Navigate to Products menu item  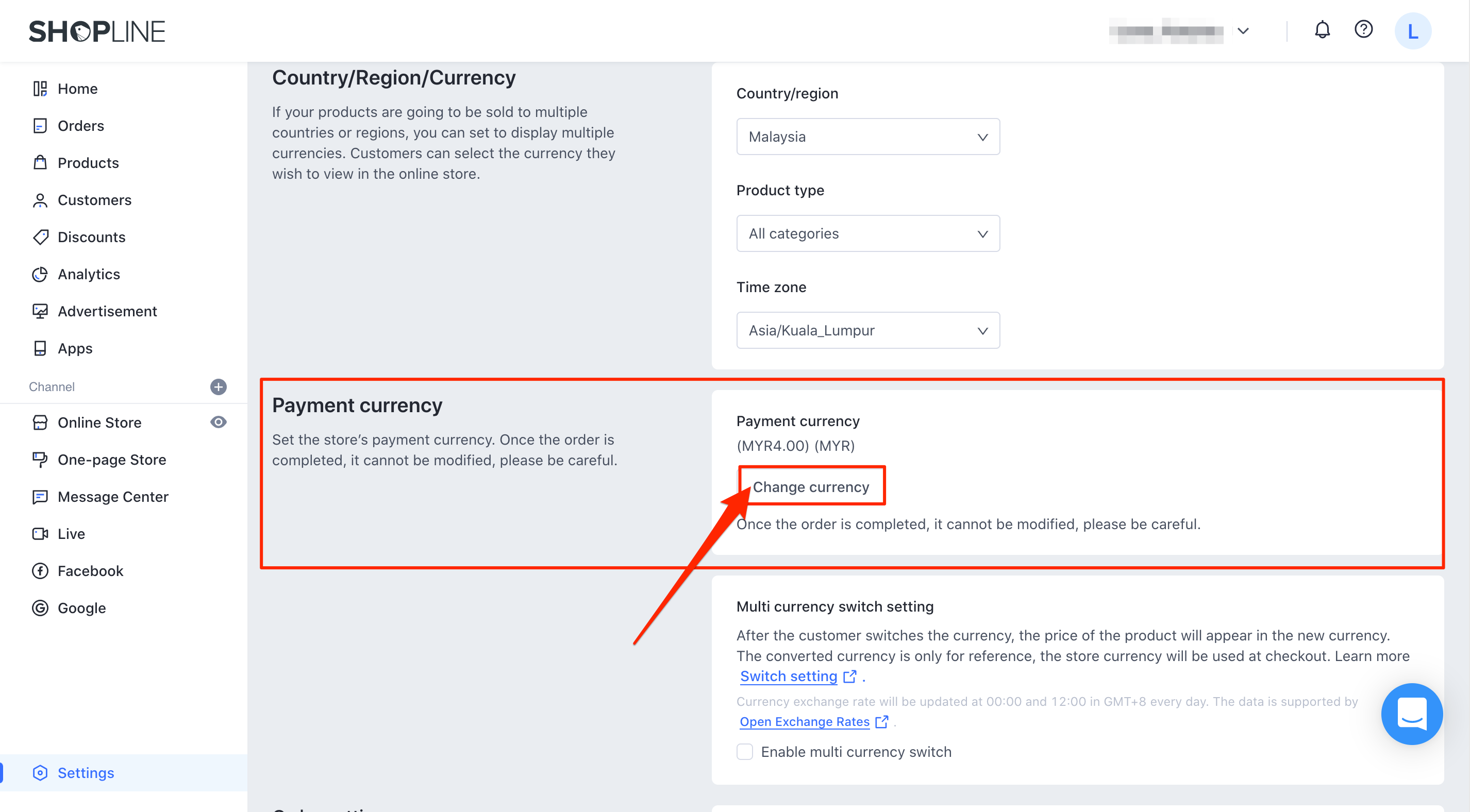pyautogui.click(x=88, y=163)
